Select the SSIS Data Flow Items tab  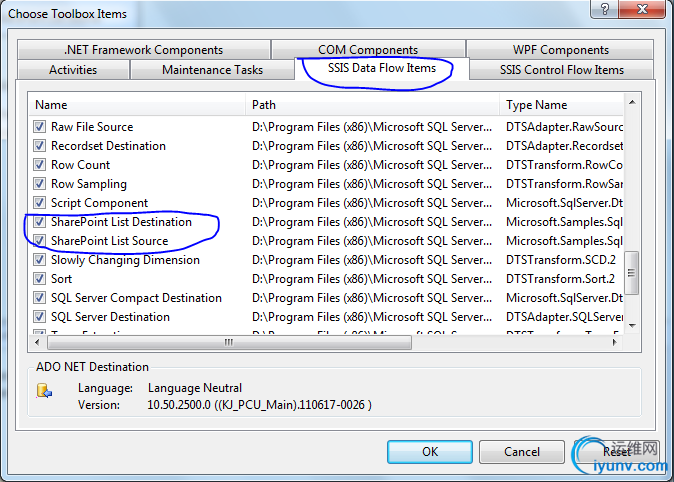point(382,68)
